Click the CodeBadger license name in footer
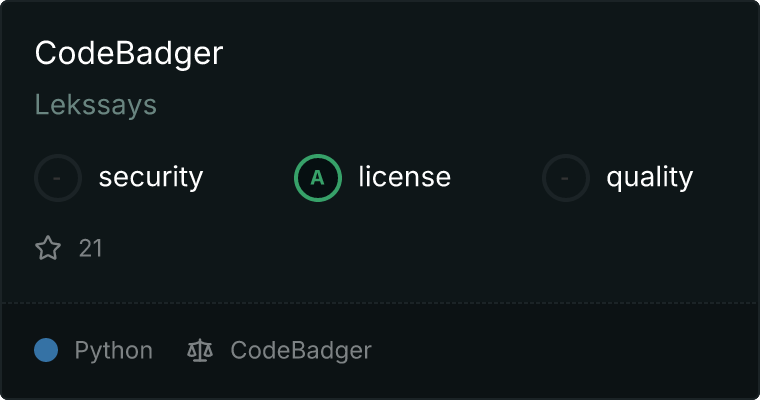760x400 pixels. (301, 351)
